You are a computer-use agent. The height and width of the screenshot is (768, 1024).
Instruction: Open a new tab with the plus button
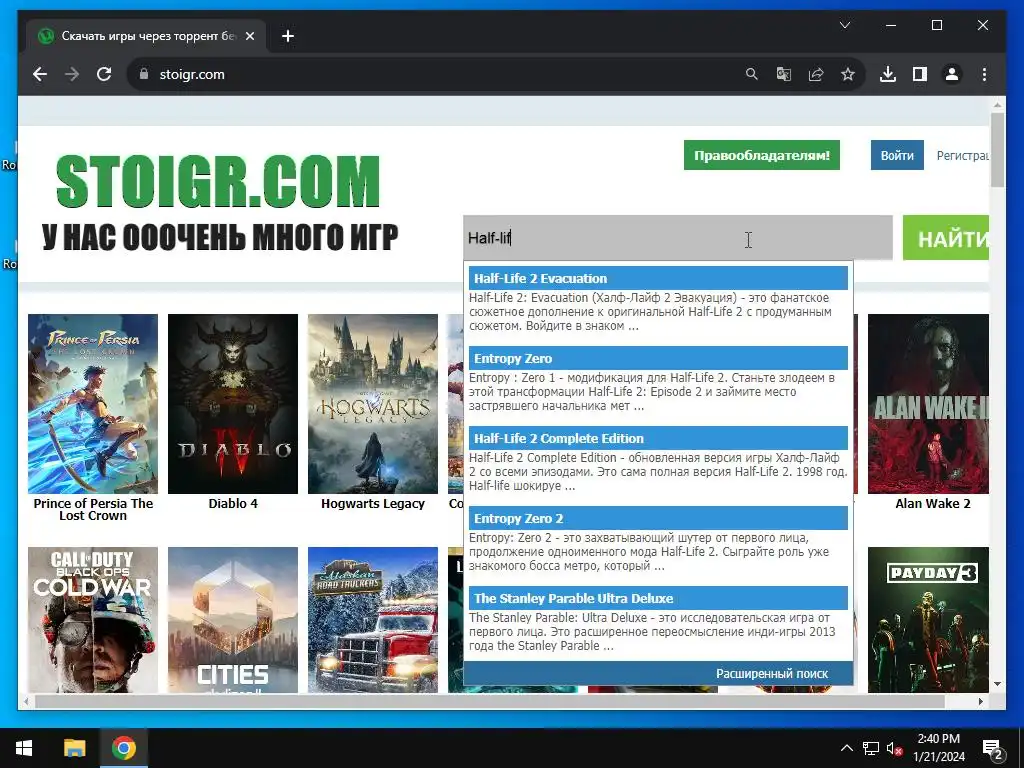288,36
